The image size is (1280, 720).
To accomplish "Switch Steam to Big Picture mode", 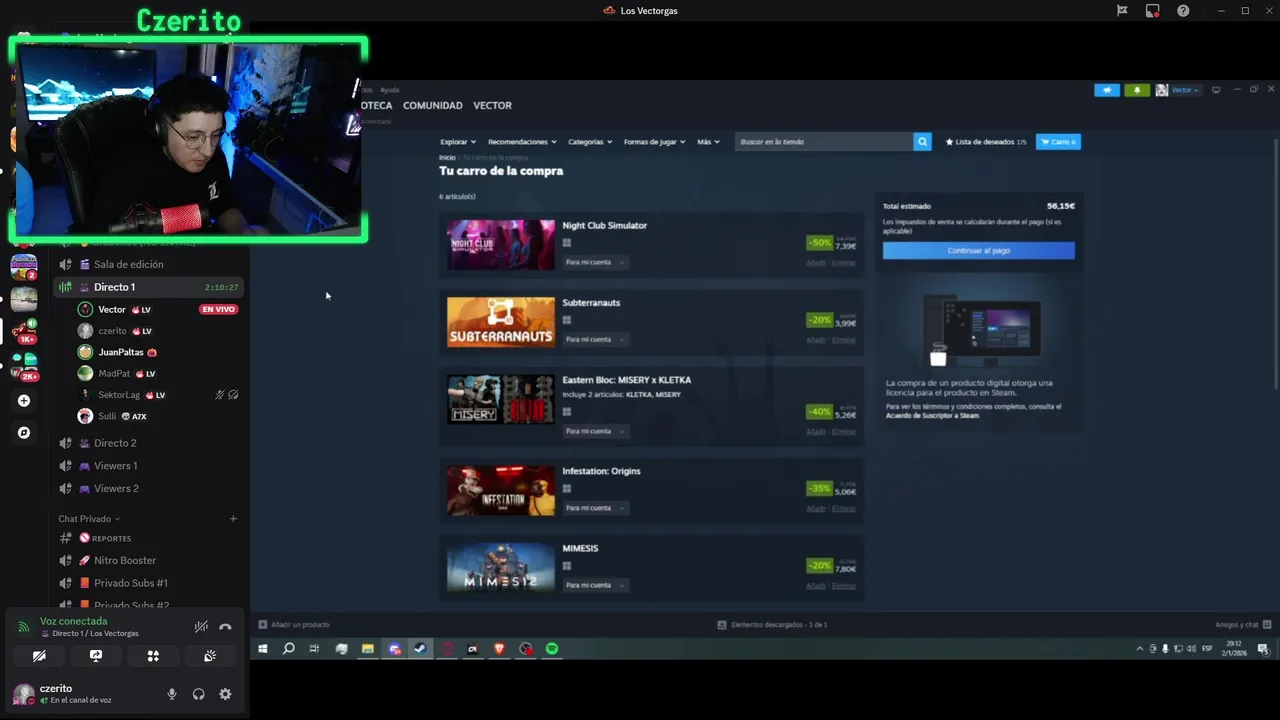I will [x=1216, y=90].
